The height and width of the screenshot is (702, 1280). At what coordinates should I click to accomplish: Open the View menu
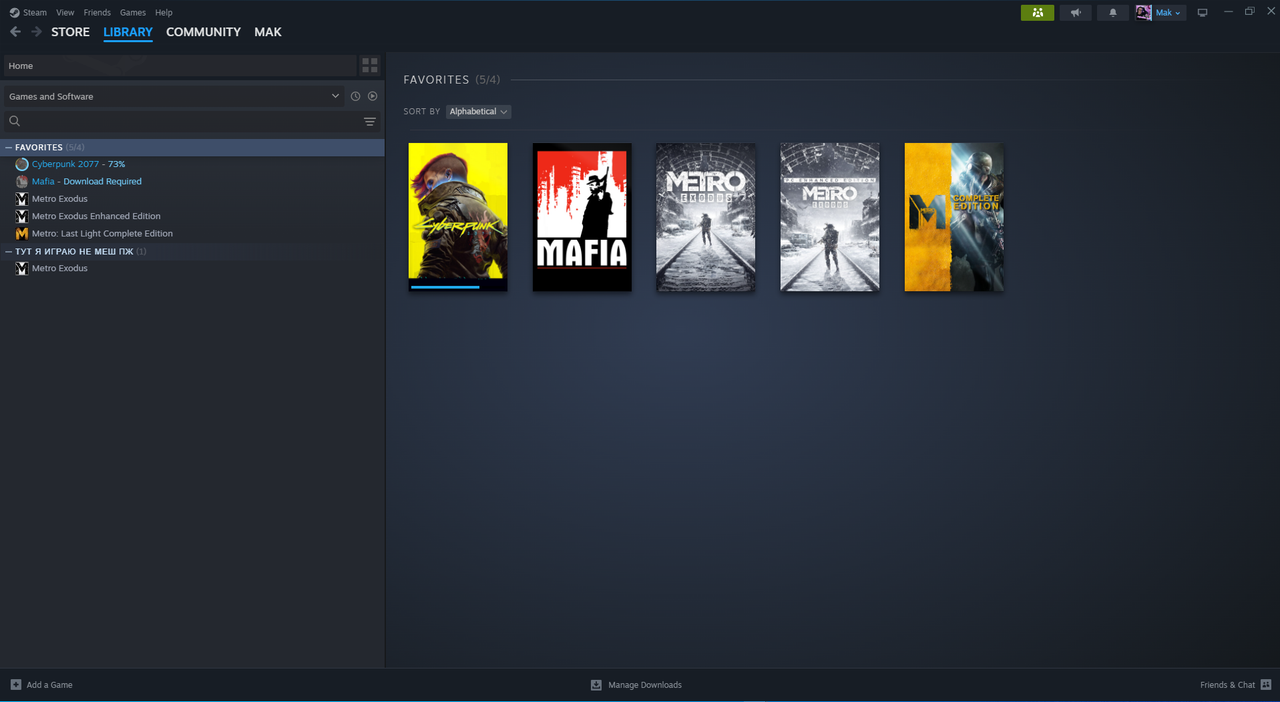point(65,13)
